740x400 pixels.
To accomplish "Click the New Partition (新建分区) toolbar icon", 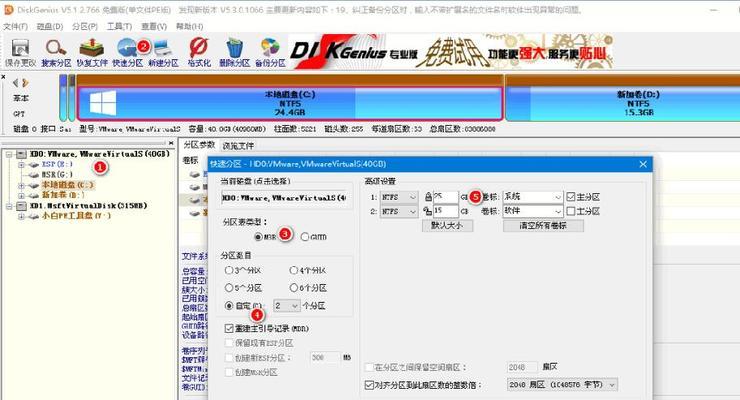I will (x=163, y=52).
